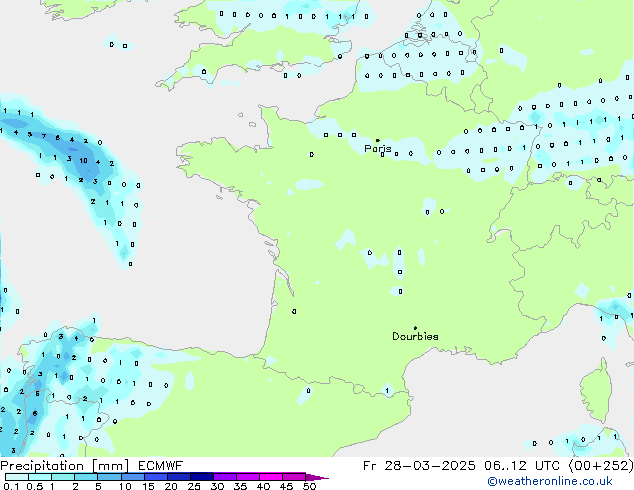The height and width of the screenshot is (490, 634).
Task: Pick the 0.1–0.5 mm legend swatch
Action: tap(17, 477)
